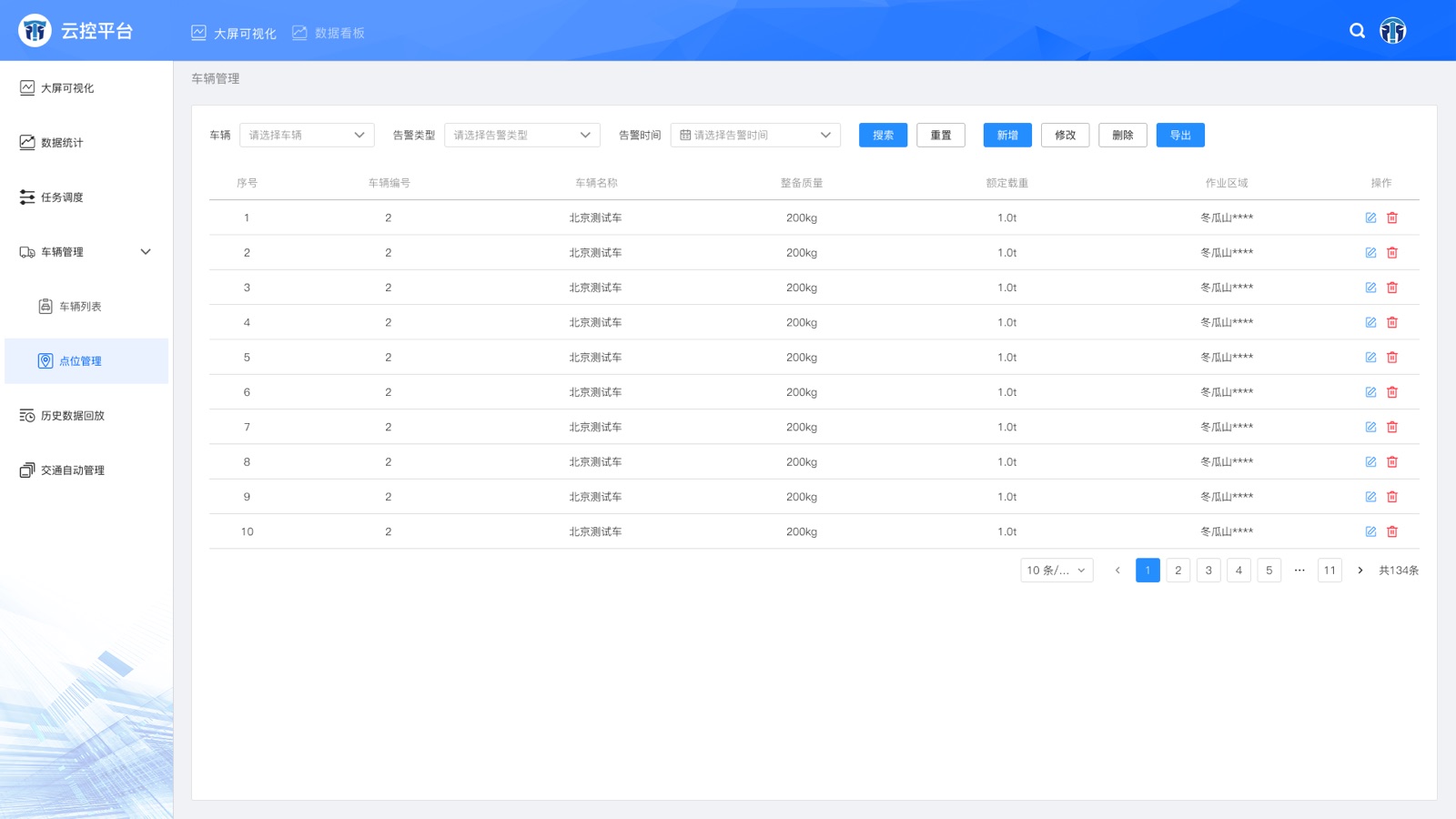Open 车辆列表 submenu item
This screenshot has height=819, width=1456.
tap(86, 307)
